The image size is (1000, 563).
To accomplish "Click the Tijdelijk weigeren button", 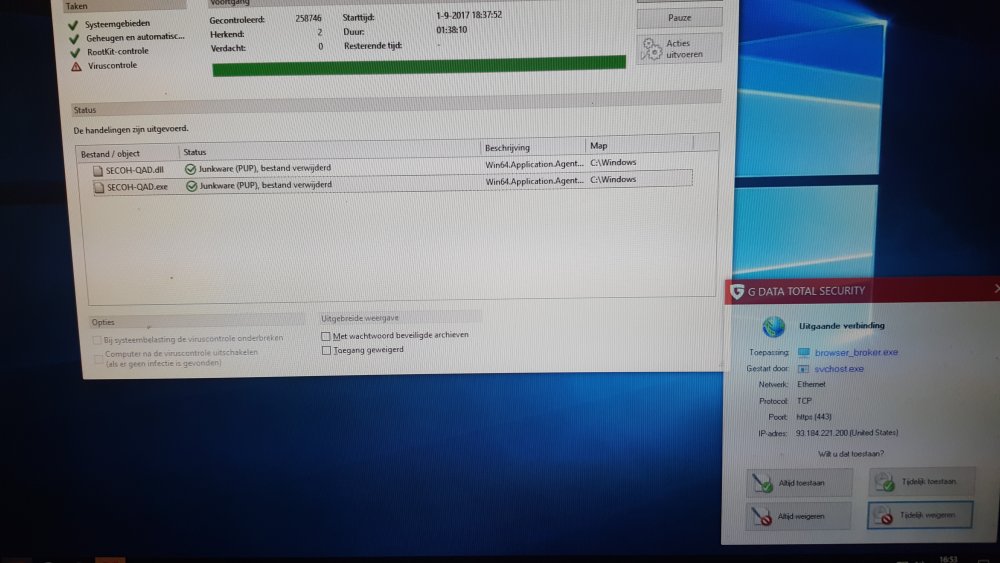I will [x=920, y=515].
